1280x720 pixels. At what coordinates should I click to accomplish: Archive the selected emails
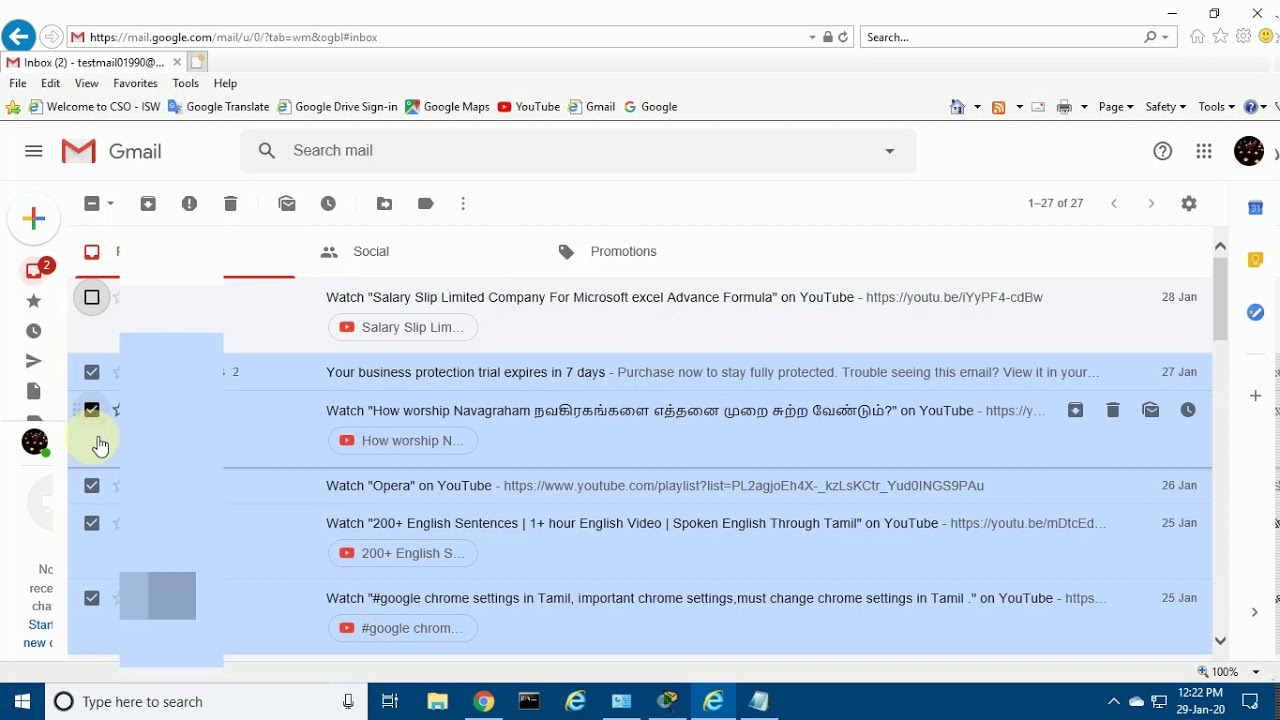148,204
